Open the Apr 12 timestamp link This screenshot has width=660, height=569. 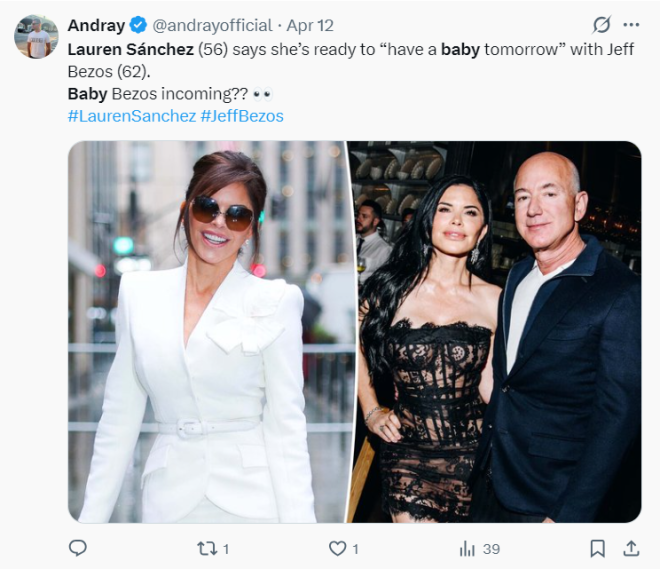point(310,25)
